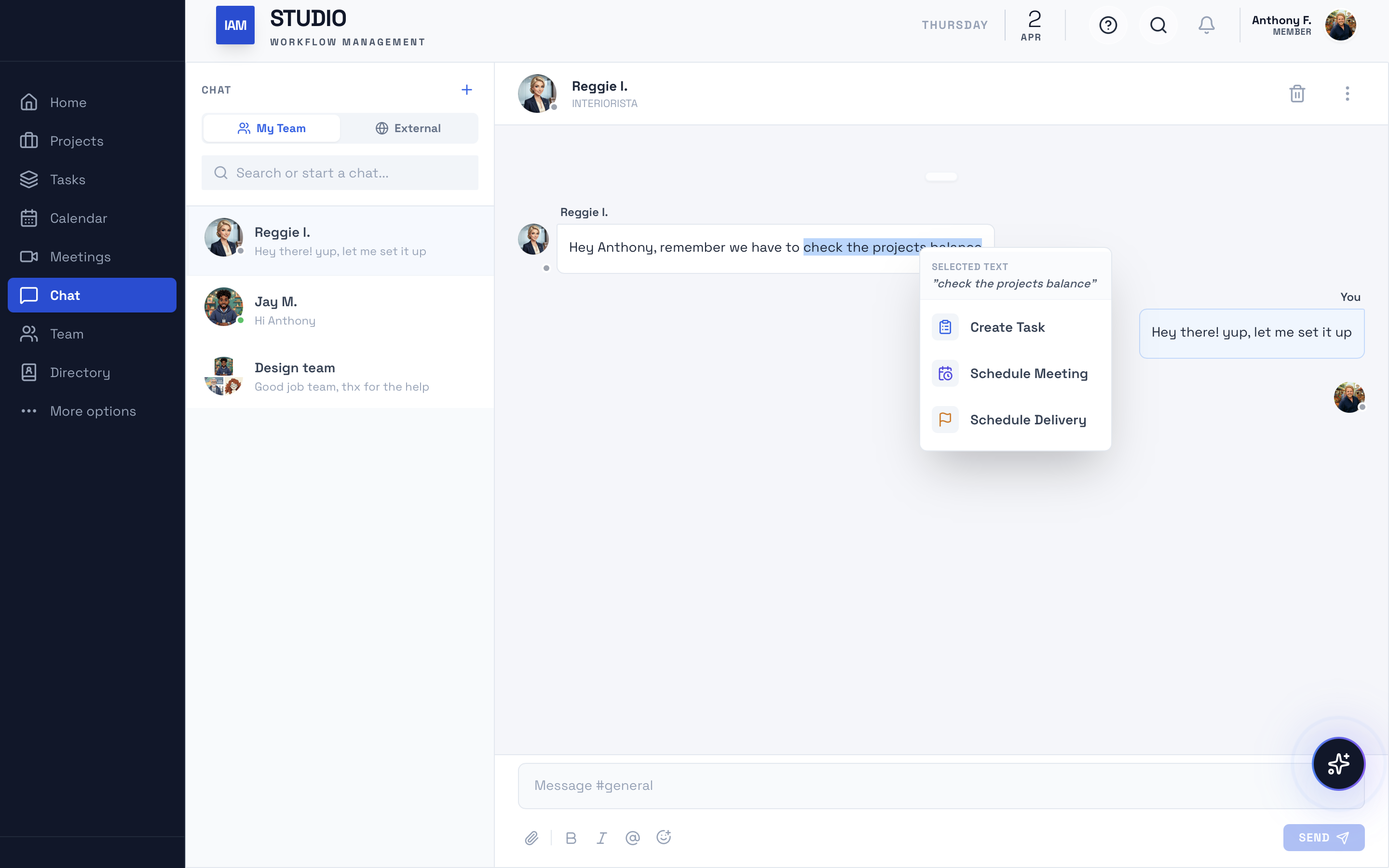This screenshot has height=868, width=1389.
Task: Click the mention @ icon
Action: [x=632, y=838]
